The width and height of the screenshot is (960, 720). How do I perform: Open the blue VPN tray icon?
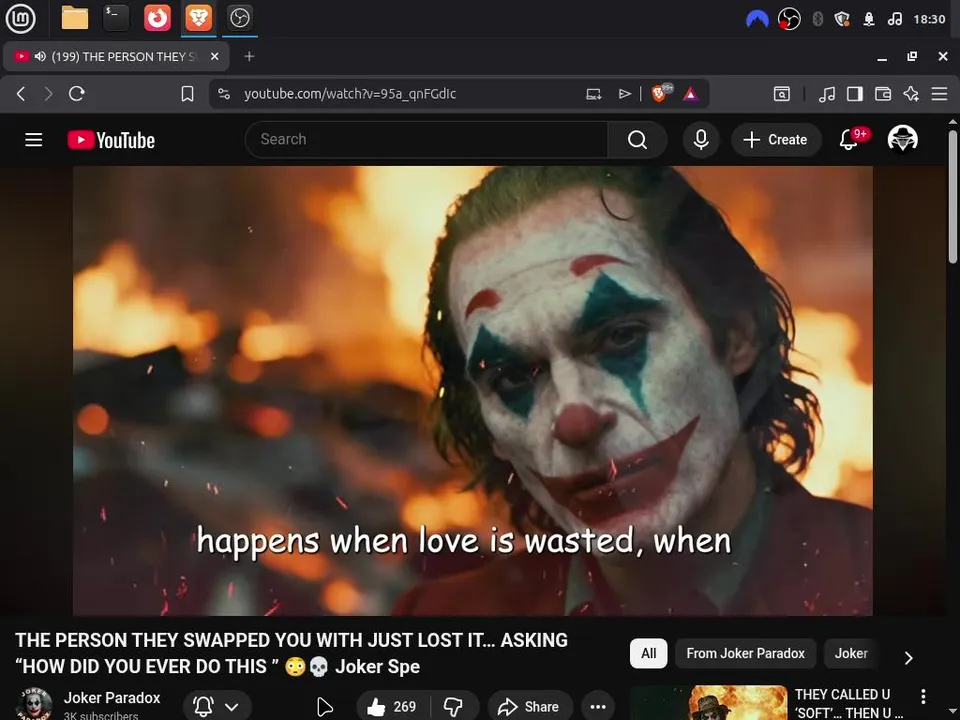757,20
